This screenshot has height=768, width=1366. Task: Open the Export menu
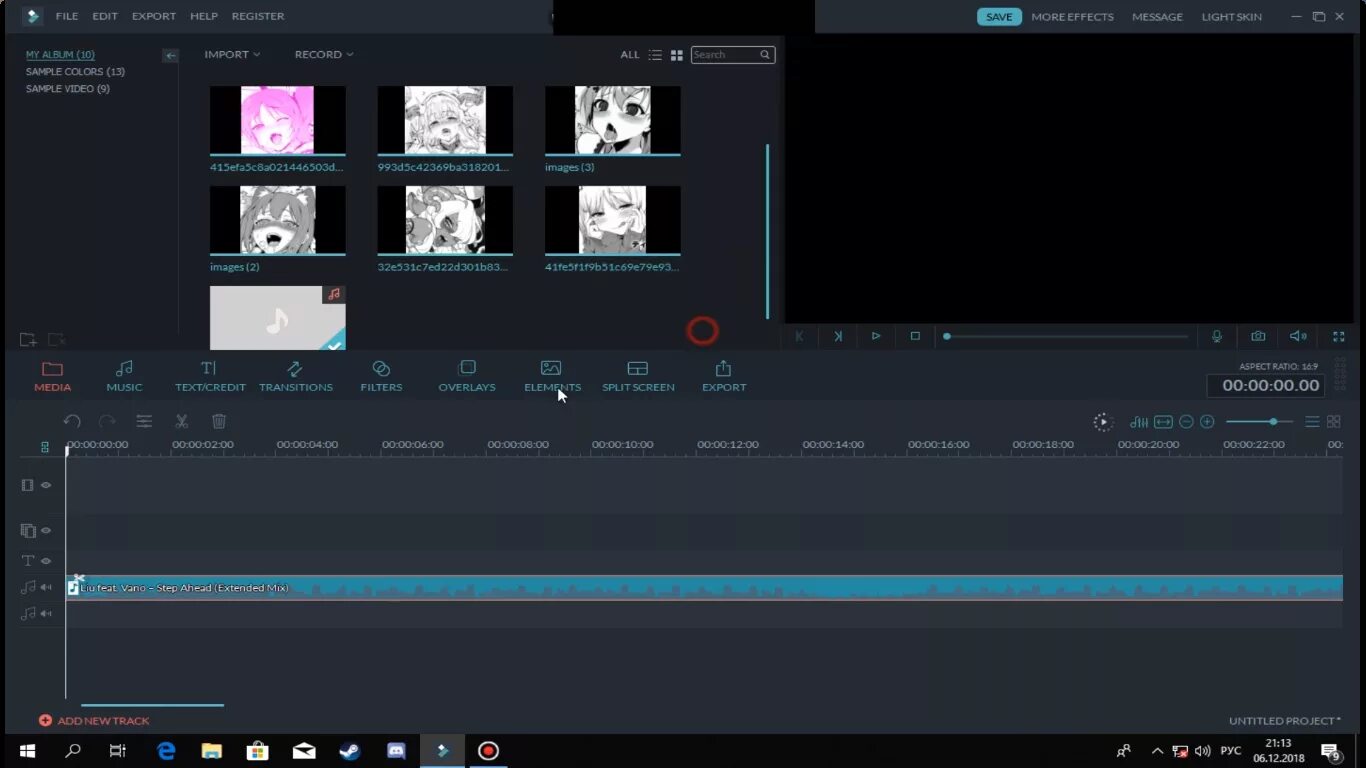(x=154, y=16)
